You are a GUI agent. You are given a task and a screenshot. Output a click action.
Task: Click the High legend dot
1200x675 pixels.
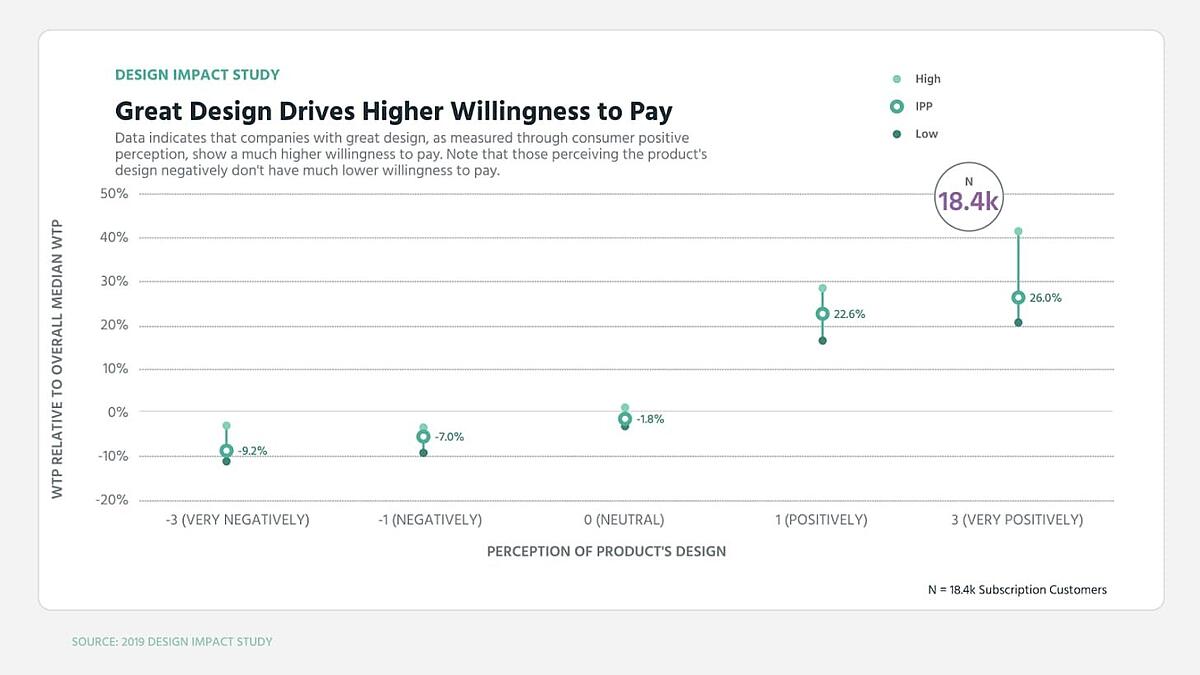[896, 79]
